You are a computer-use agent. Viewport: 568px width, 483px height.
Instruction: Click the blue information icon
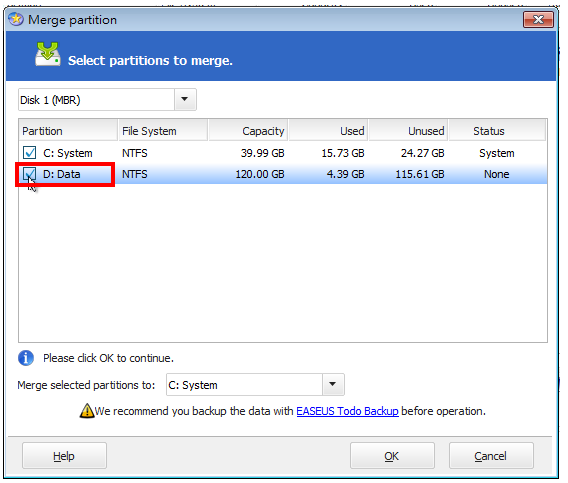[26, 358]
